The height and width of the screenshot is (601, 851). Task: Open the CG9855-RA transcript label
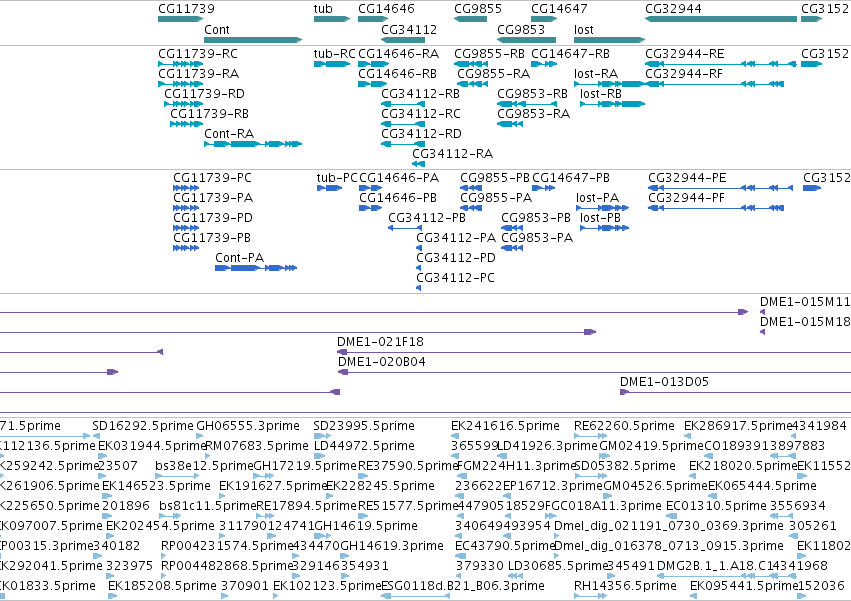(x=493, y=74)
